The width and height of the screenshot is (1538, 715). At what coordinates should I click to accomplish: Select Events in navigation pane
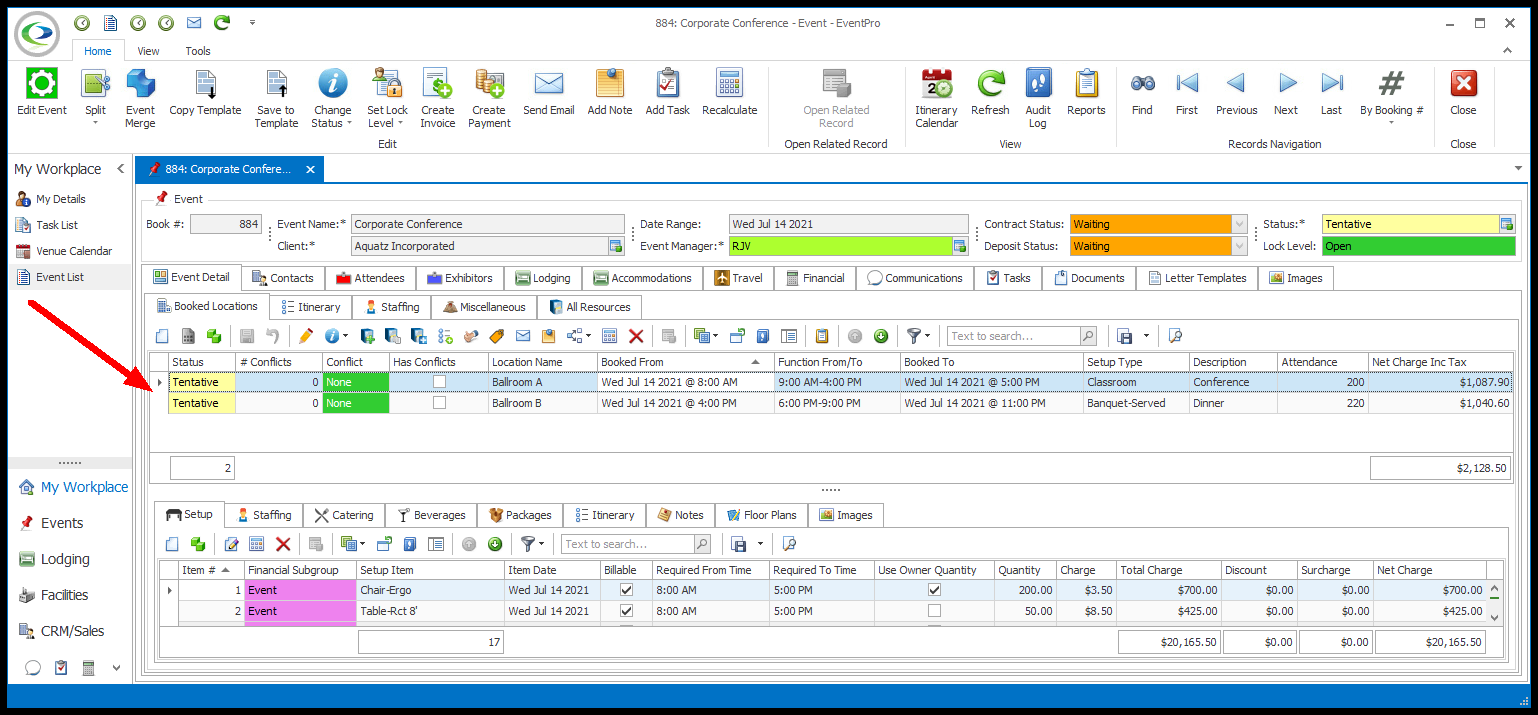point(62,523)
